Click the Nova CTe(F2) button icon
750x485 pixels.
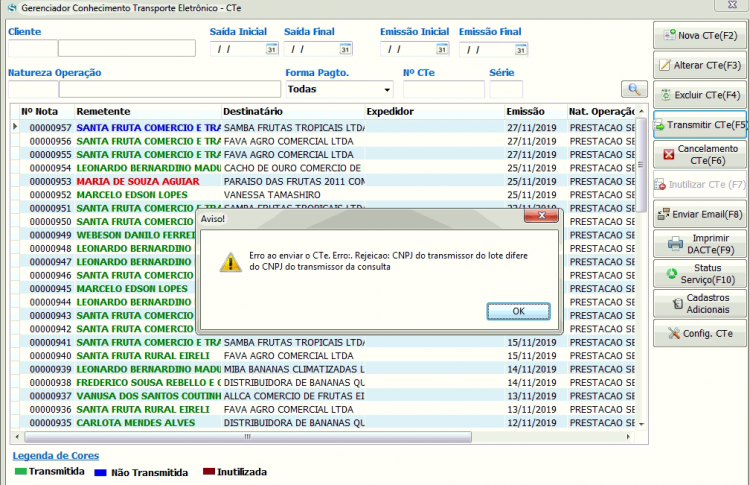tap(669, 35)
